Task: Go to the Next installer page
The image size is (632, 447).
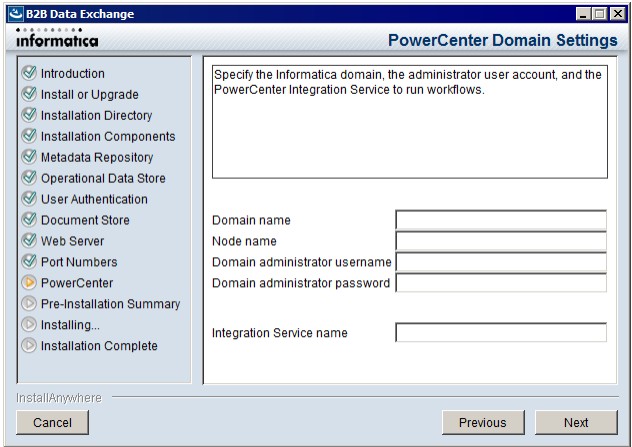Action: (576, 422)
